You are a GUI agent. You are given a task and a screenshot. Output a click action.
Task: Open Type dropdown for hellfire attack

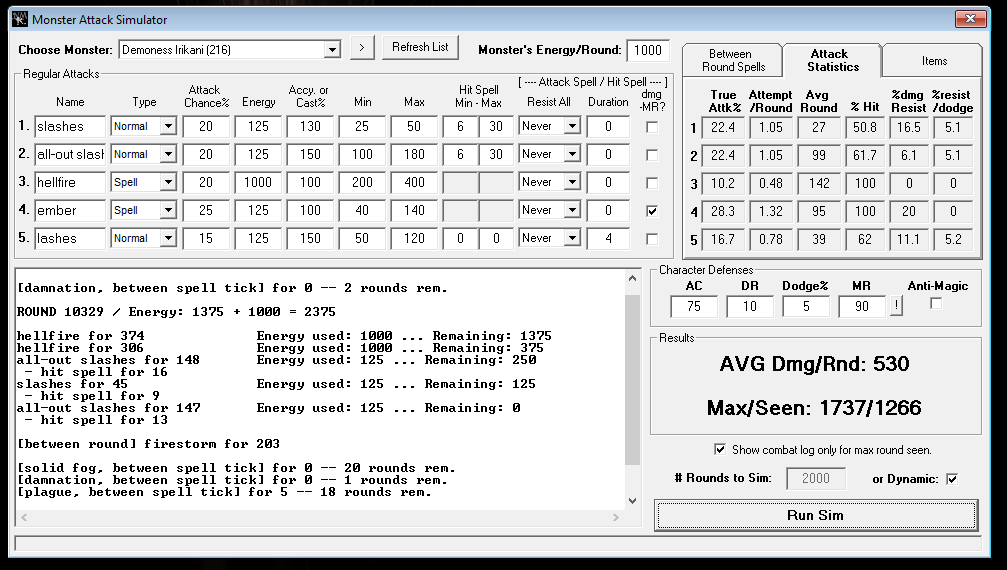click(167, 183)
